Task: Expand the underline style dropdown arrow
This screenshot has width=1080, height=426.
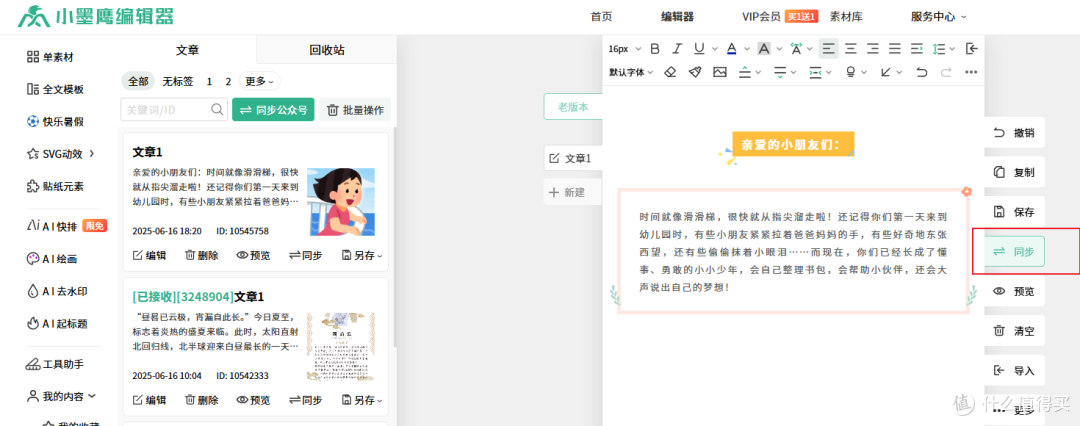Action: (714, 49)
